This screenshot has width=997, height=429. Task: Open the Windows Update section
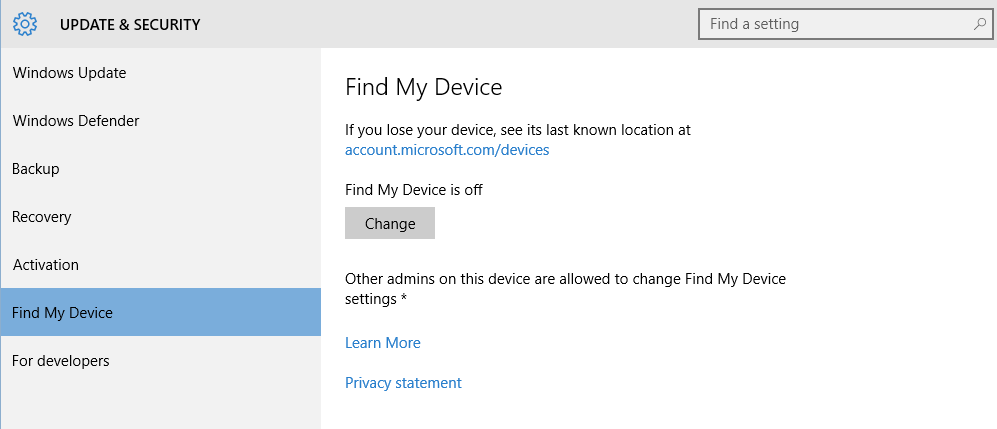[69, 73]
